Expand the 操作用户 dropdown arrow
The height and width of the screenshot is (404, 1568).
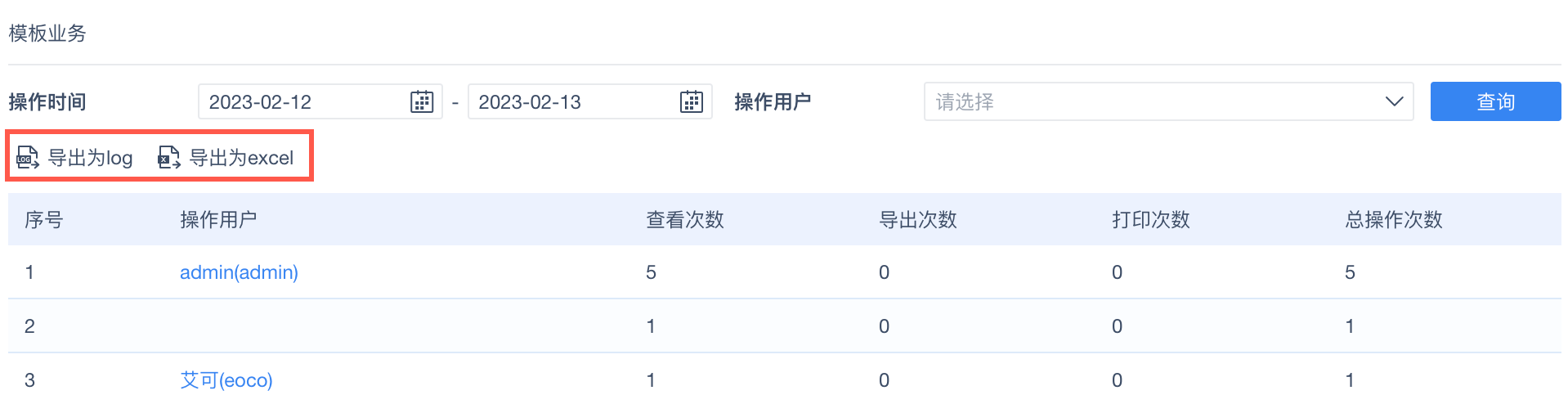coord(1394,102)
